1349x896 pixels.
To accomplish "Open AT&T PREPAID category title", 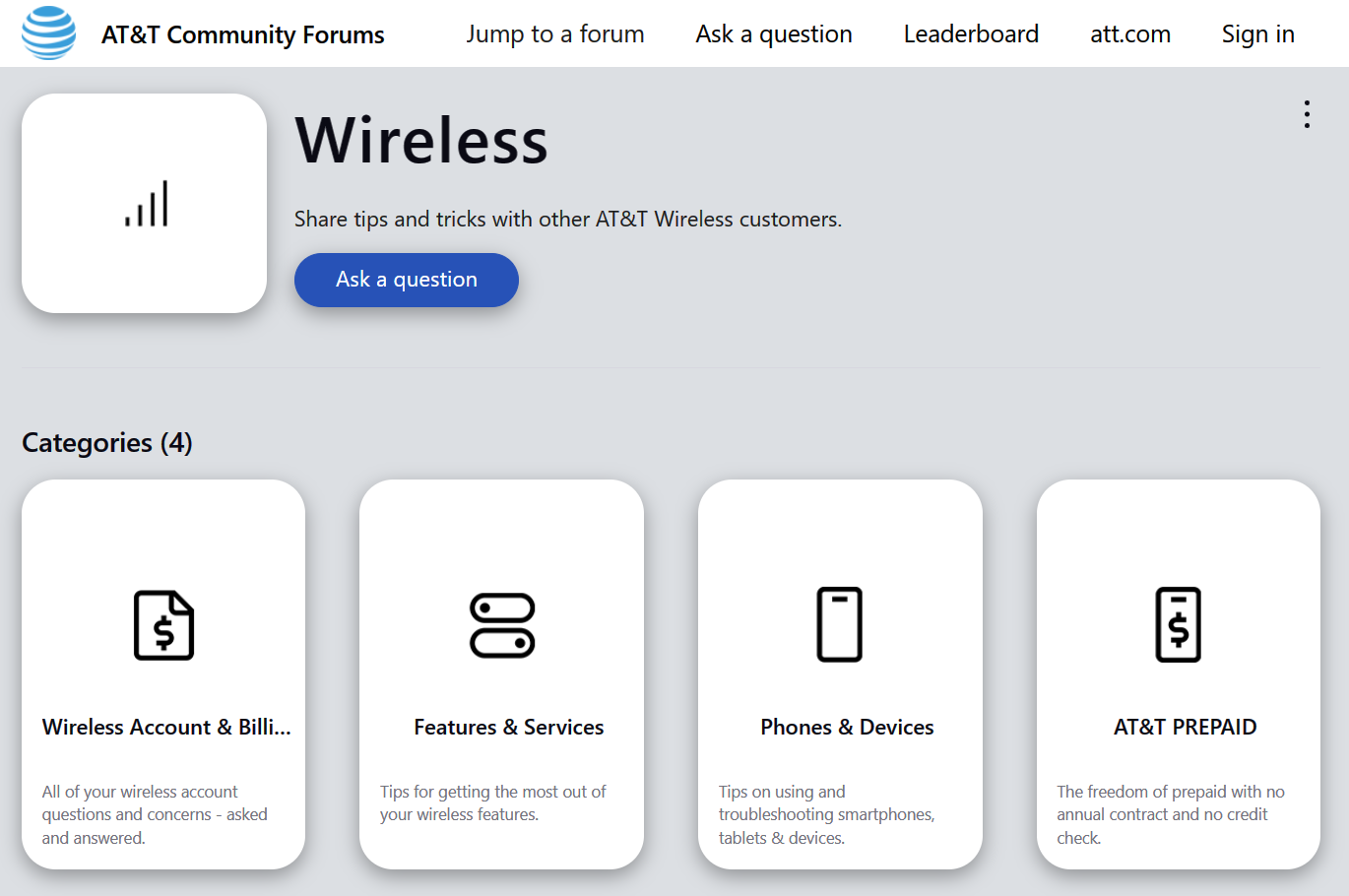I will click(1186, 727).
